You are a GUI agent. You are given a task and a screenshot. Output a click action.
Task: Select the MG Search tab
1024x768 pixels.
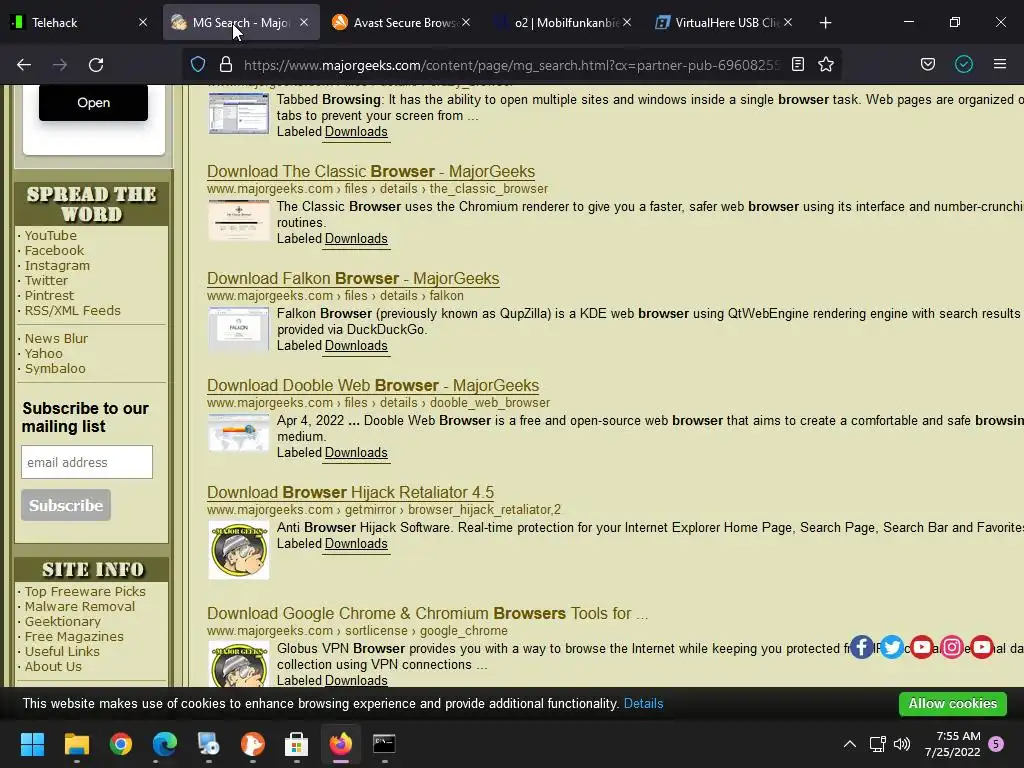coord(240,22)
